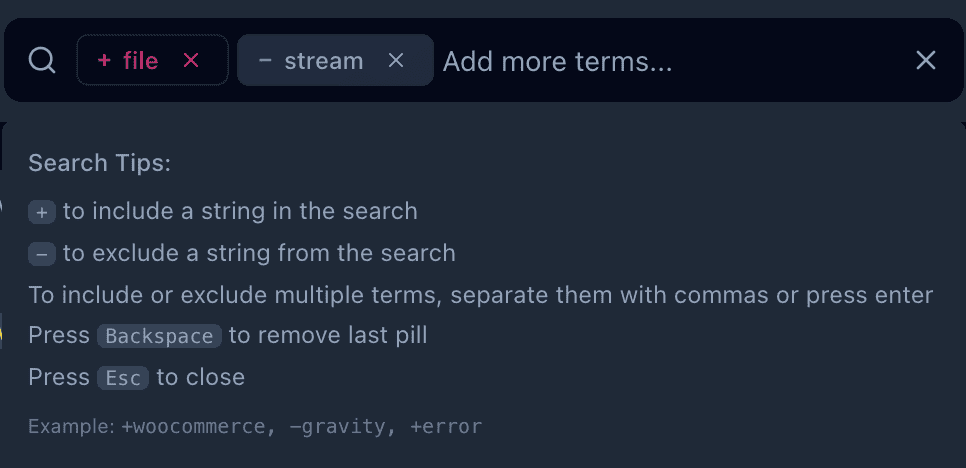Screen dimensions: 966x468
Task: Toggle the plus sign on the file pill
Action: [104, 61]
